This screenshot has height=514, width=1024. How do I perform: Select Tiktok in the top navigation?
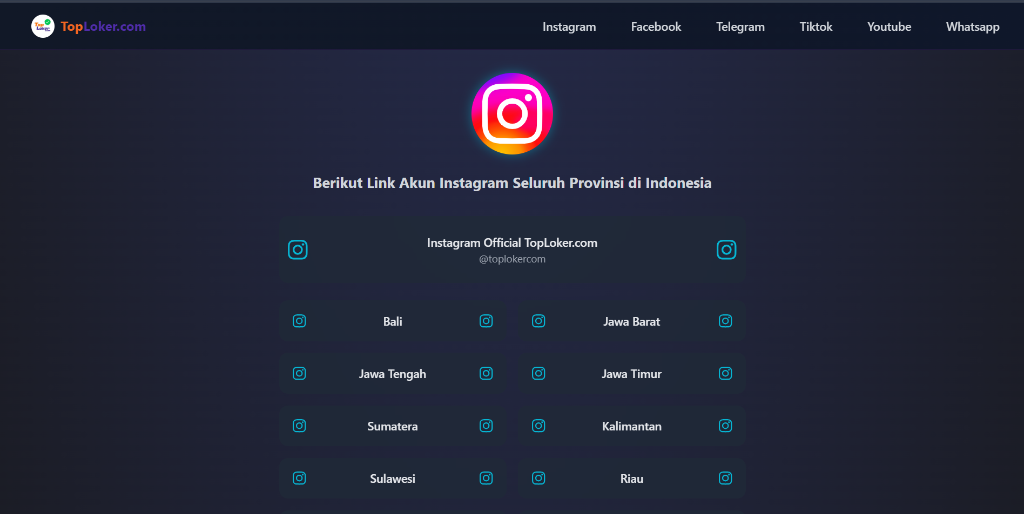[x=816, y=27]
